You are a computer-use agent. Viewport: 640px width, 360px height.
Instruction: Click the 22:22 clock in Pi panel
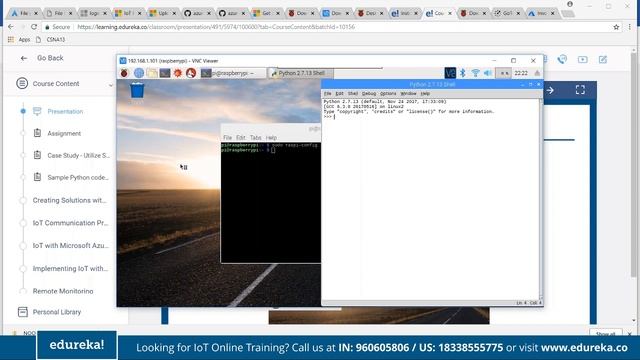(x=521, y=73)
